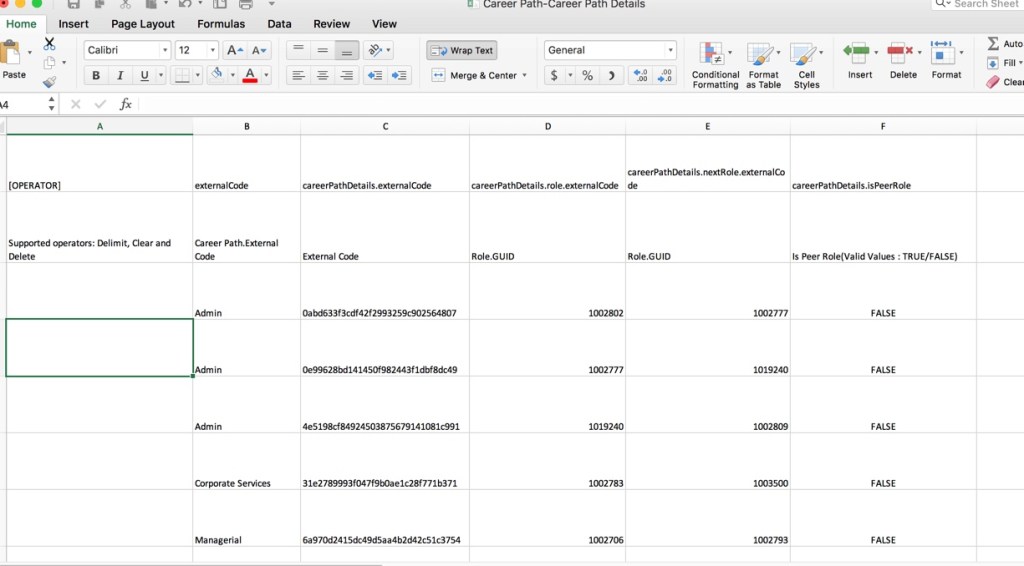Switch to the Formulas tab
Viewport: 1024px width, 566px height.
[x=221, y=24]
